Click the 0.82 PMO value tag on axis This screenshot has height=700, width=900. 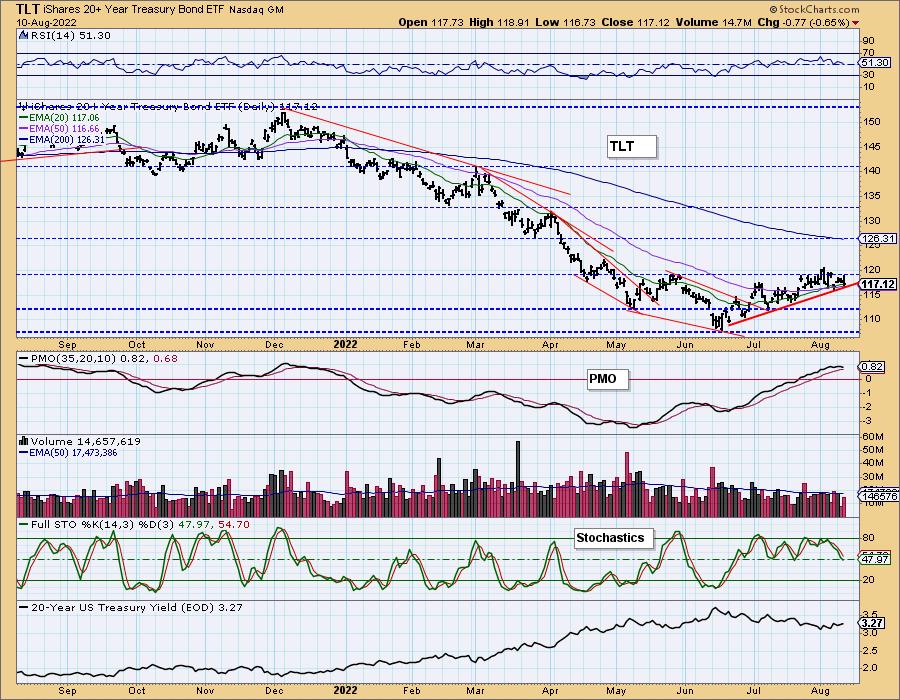(873, 367)
